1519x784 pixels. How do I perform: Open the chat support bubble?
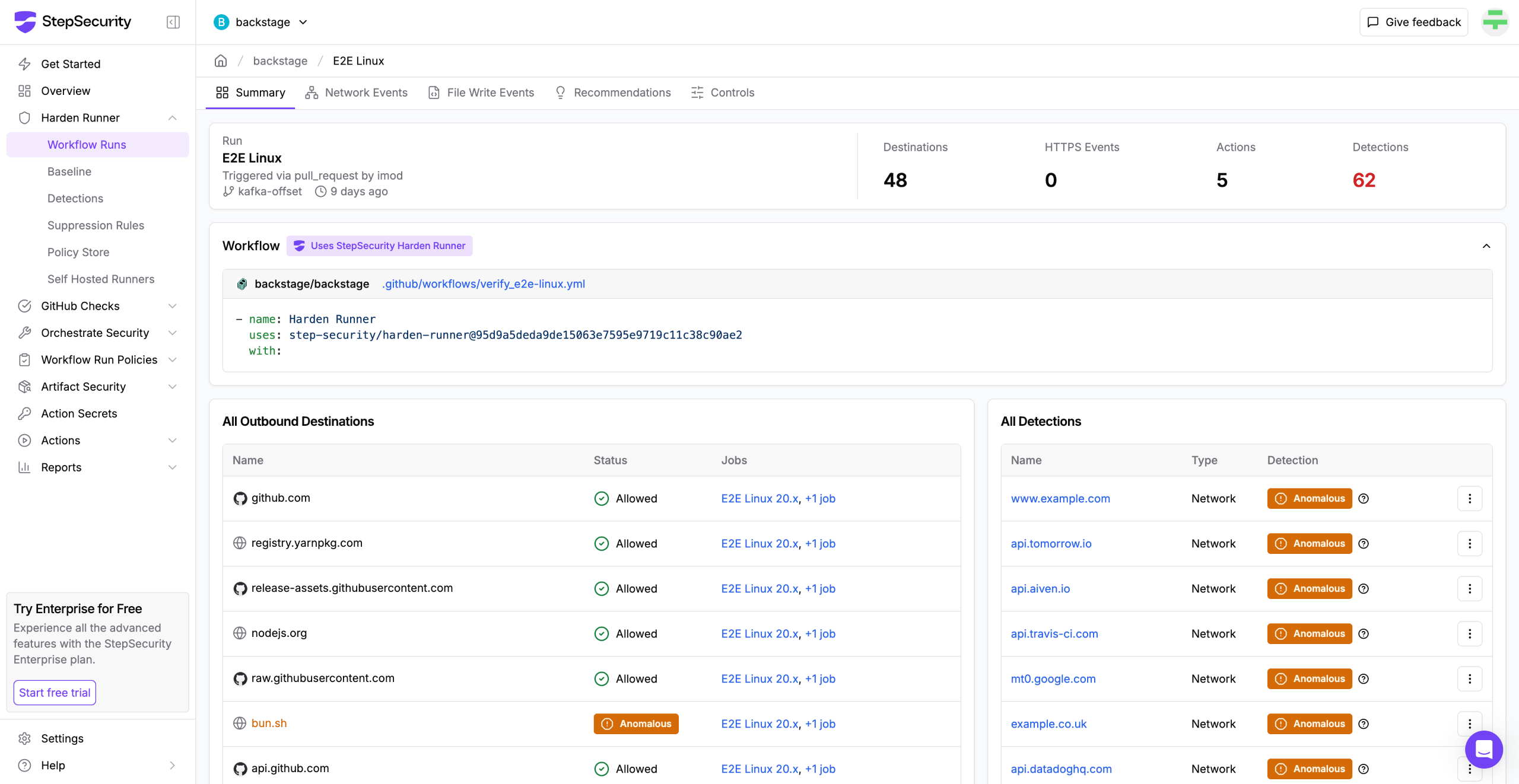(x=1483, y=750)
